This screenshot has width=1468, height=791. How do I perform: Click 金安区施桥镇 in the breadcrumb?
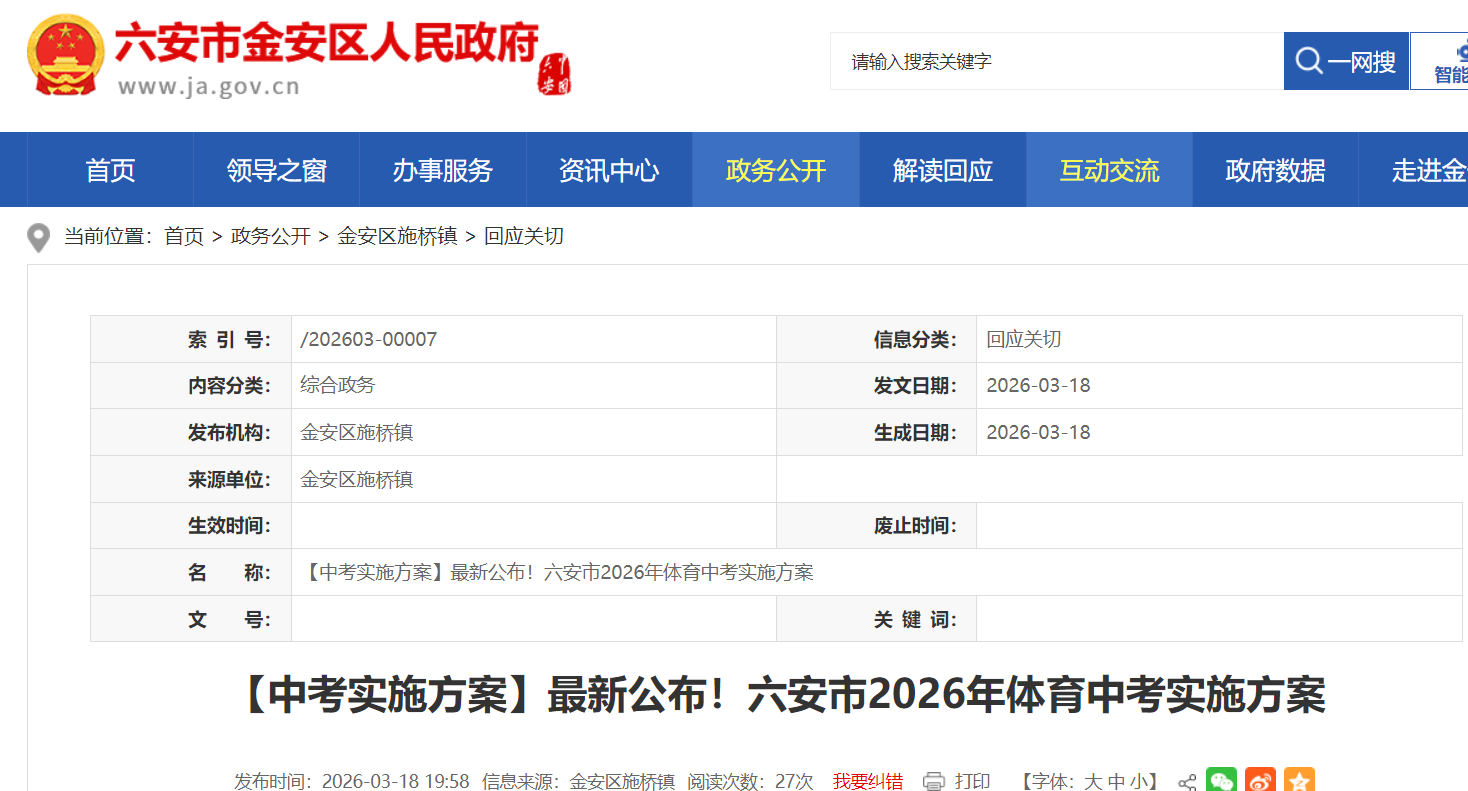point(397,237)
